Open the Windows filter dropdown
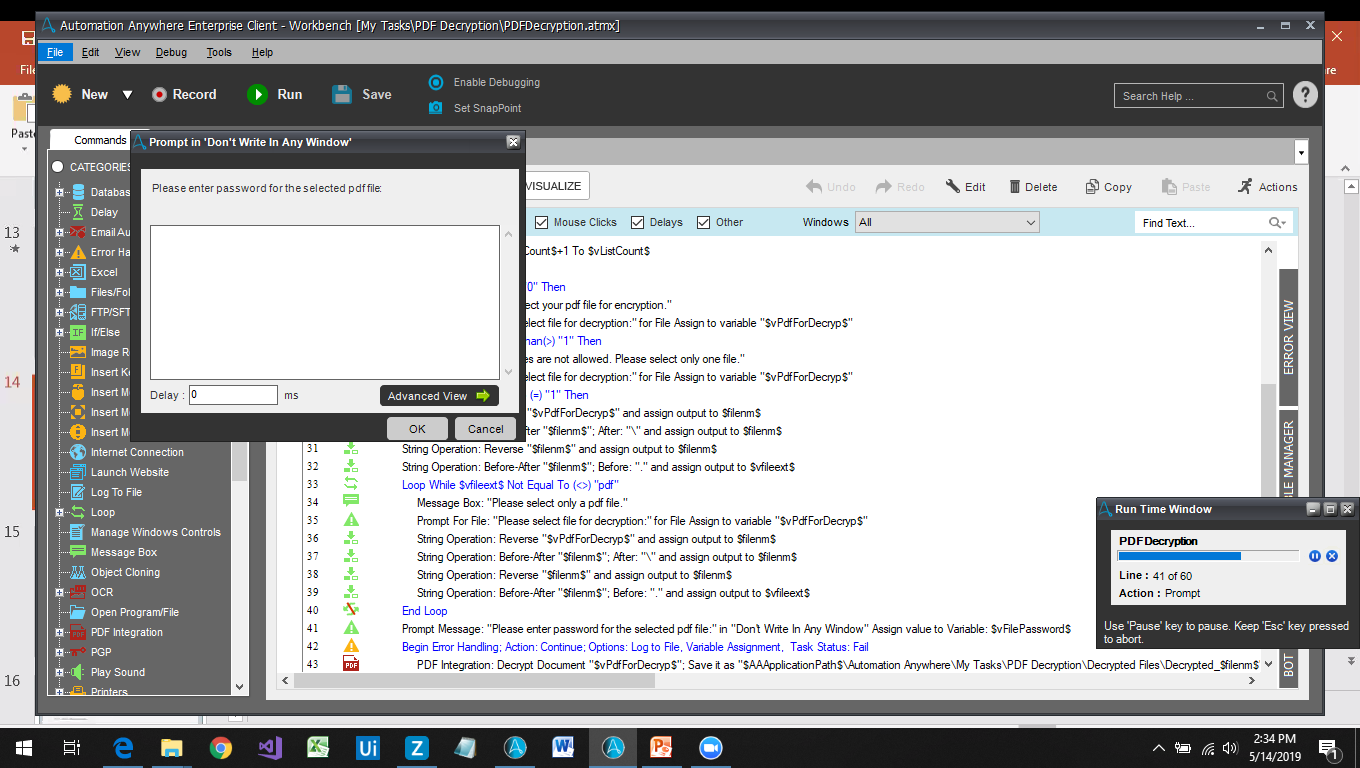Image resolution: width=1360 pixels, height=768 pixels. pyautogui.click(x=947, y=222)
